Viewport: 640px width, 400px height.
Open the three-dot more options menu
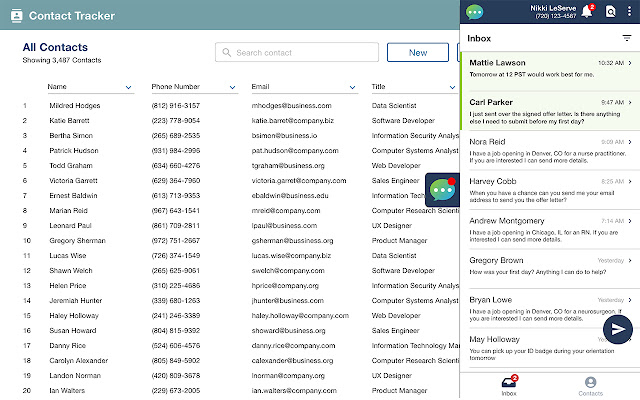631,11
